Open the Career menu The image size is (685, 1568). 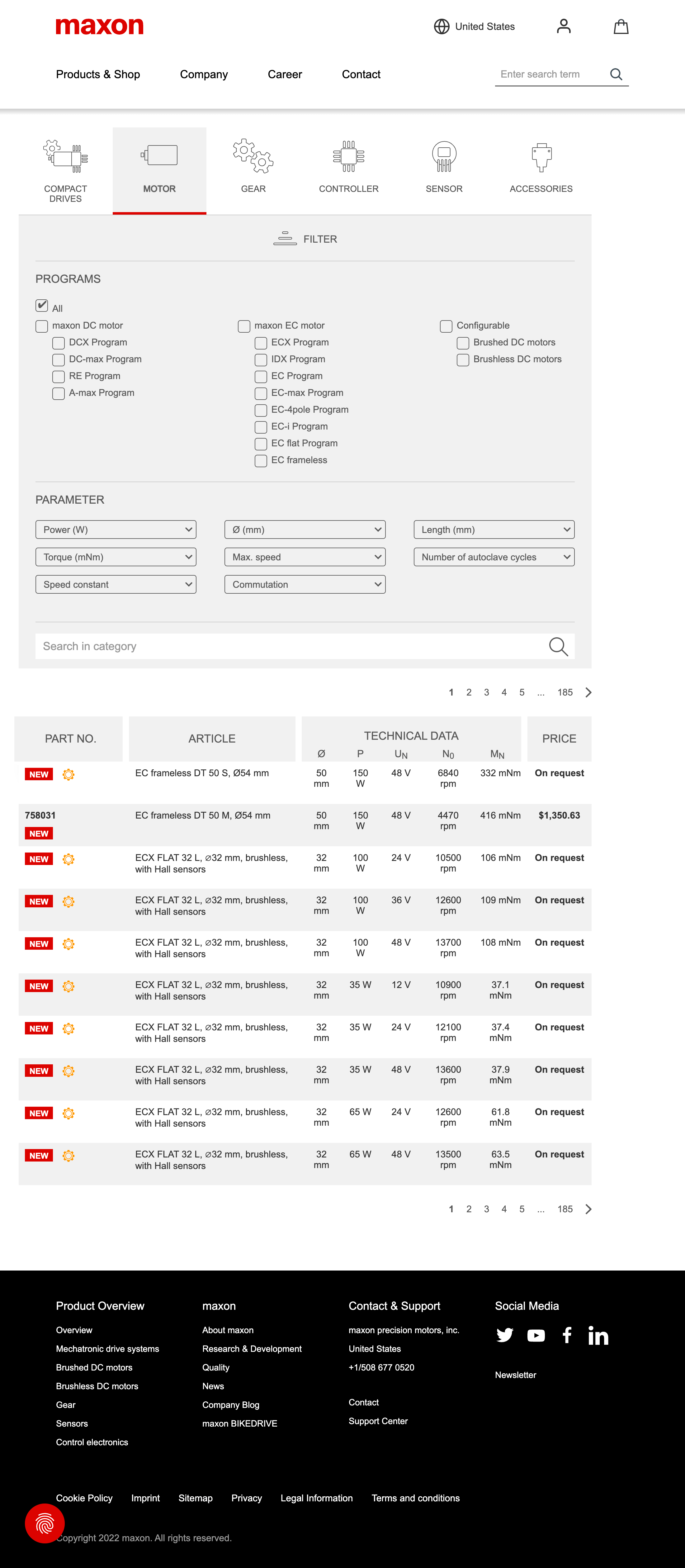click(x=285, y=74)
